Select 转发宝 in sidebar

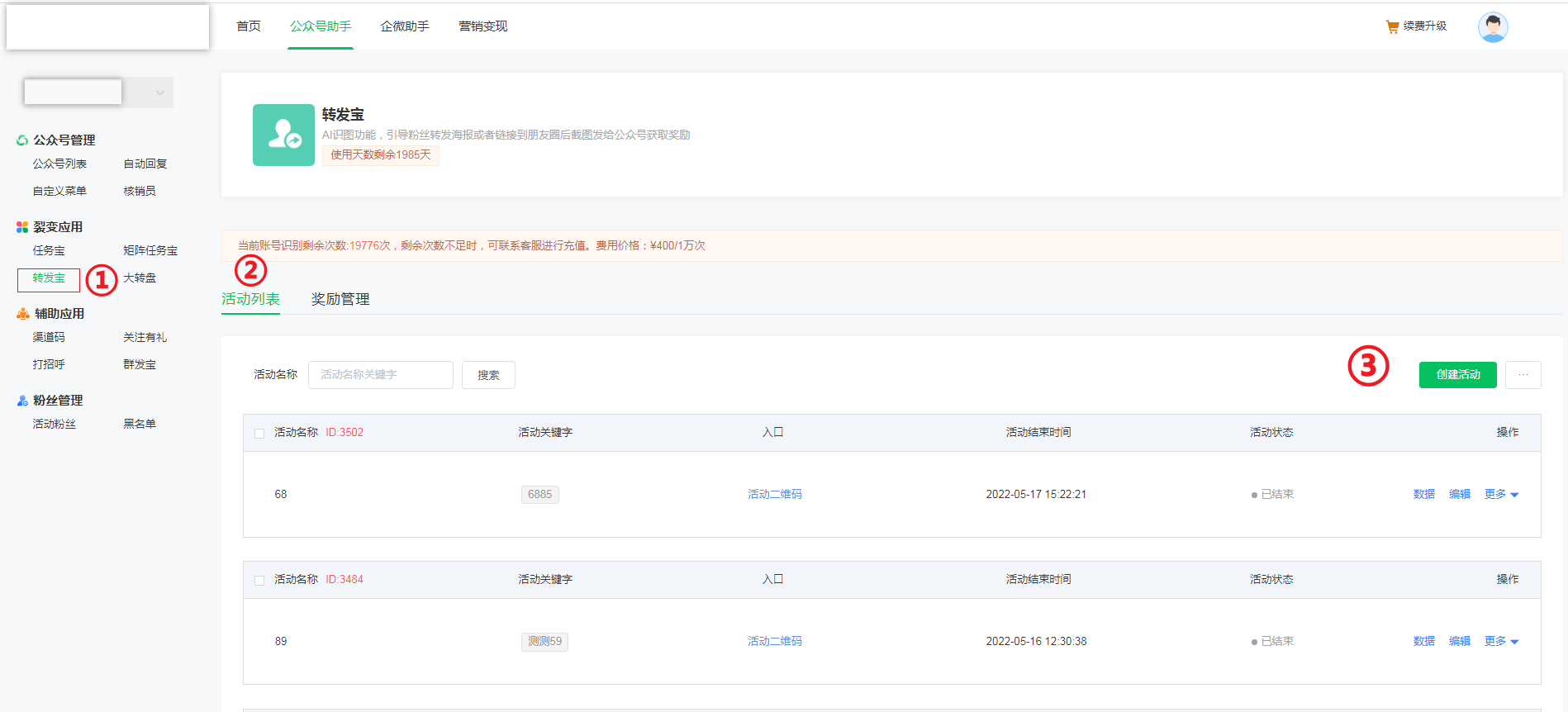click(x=49, y=278)
